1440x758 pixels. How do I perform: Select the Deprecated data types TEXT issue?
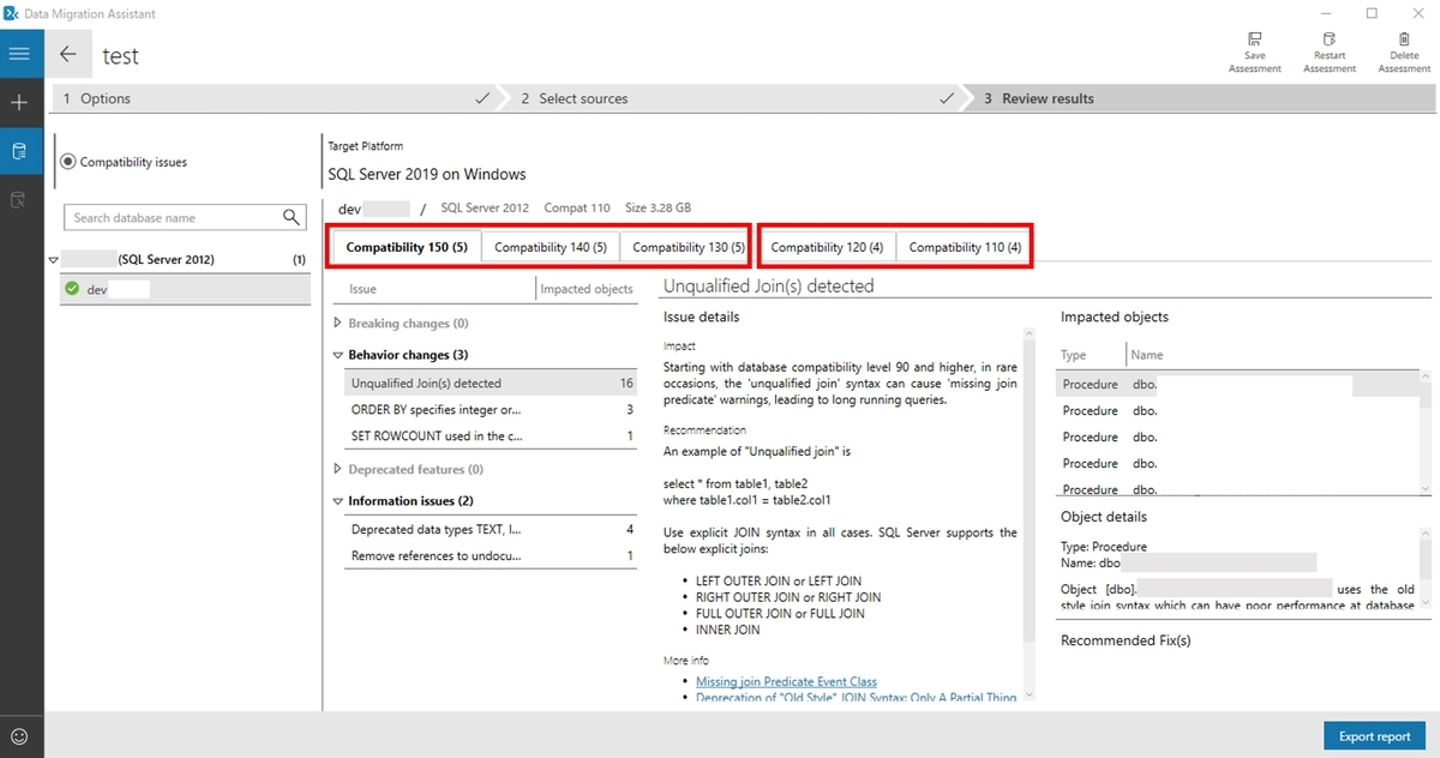[491, 529]
